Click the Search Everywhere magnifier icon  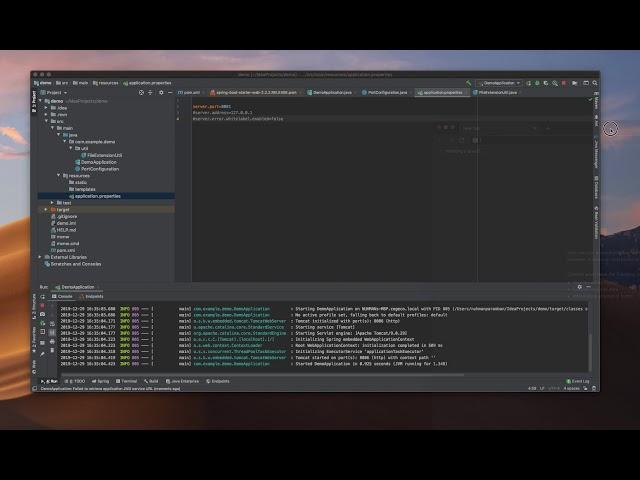595,83
